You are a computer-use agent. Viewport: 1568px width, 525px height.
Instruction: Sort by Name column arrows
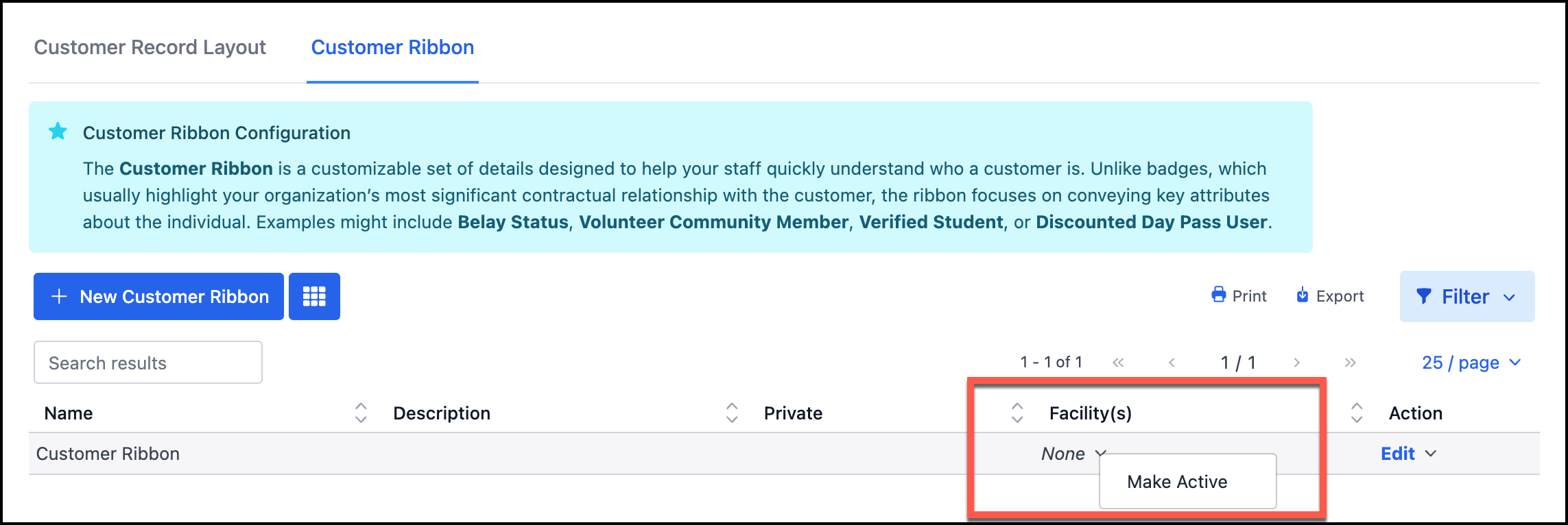361,413
